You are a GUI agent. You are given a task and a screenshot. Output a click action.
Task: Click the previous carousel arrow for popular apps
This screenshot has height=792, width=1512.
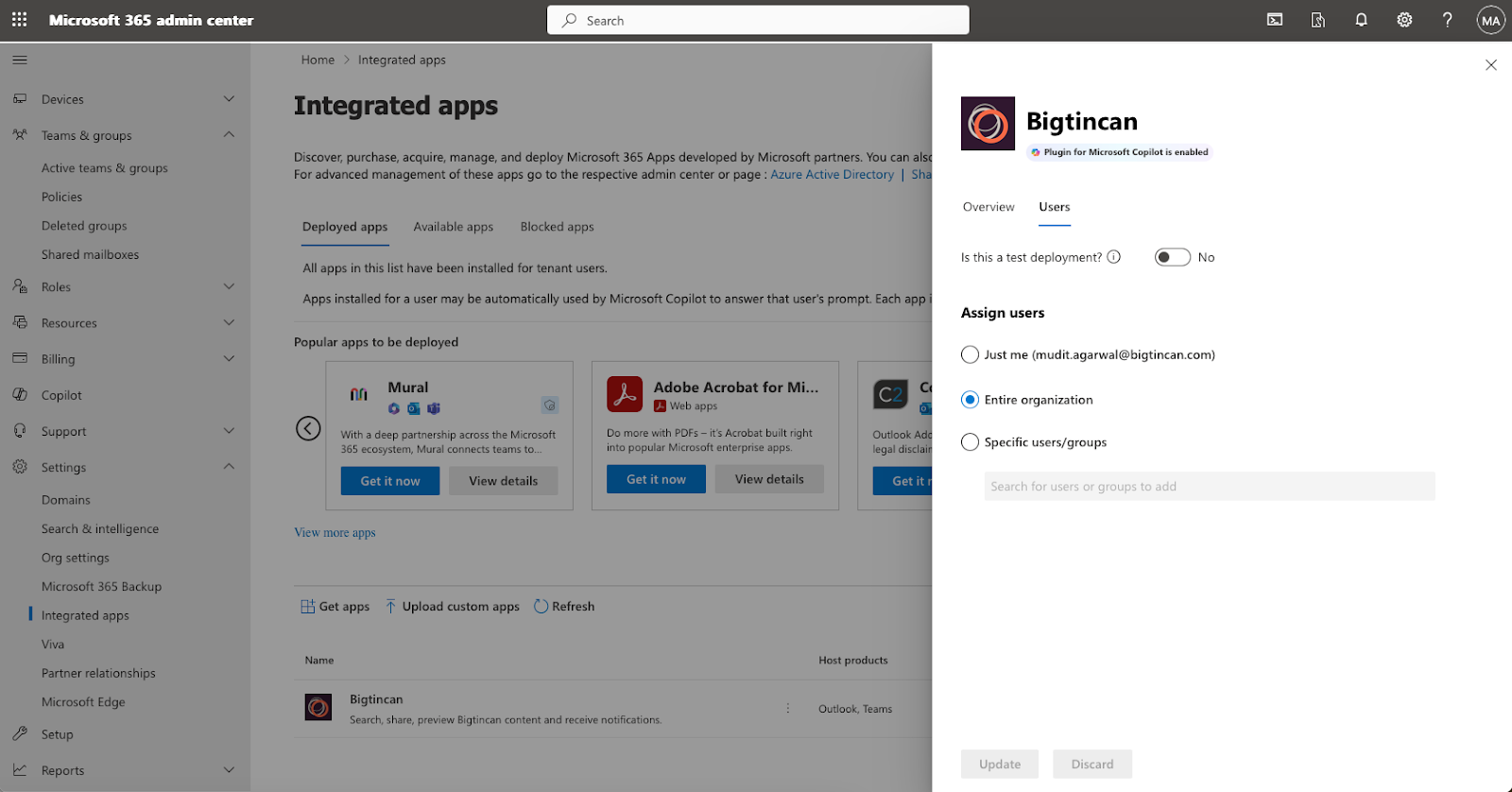(308, 428)
